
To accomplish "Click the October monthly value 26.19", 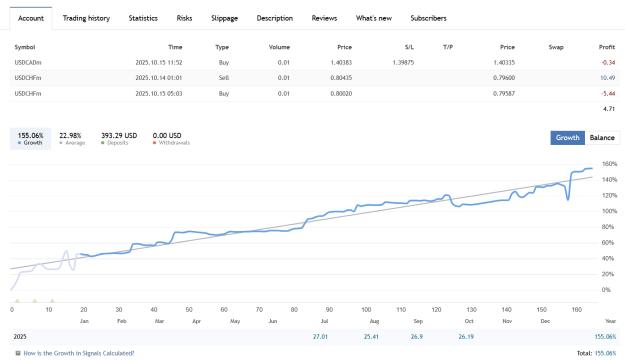I will click(x=466, y=337).
